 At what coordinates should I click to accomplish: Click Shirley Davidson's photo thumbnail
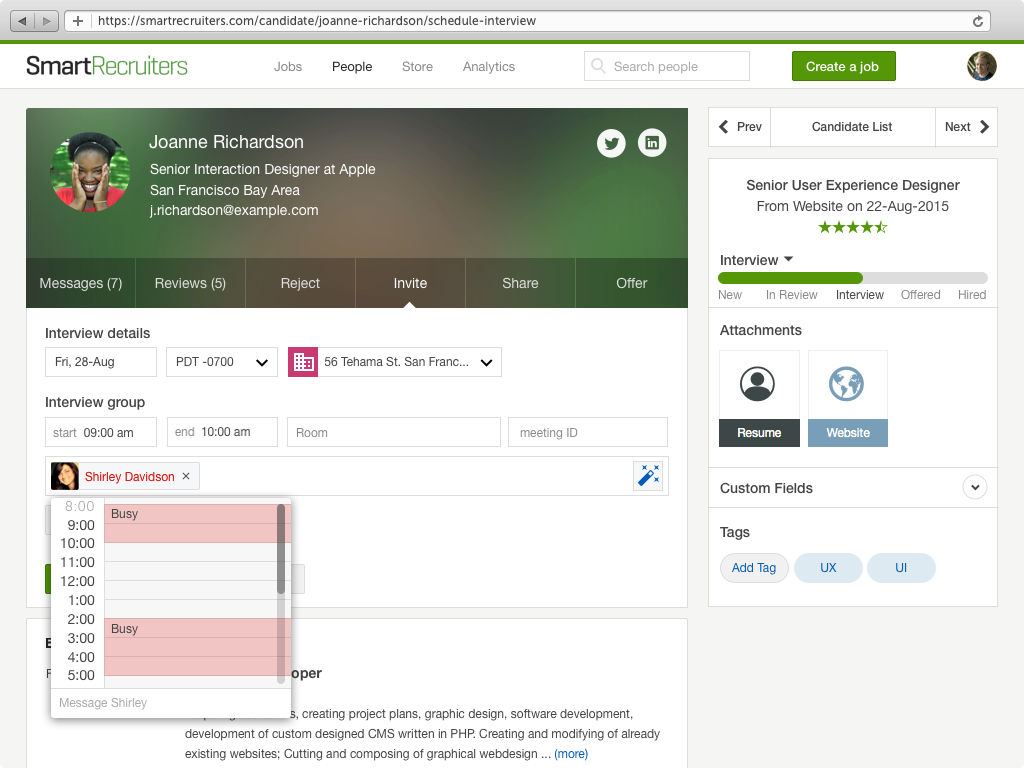(65, 476)
